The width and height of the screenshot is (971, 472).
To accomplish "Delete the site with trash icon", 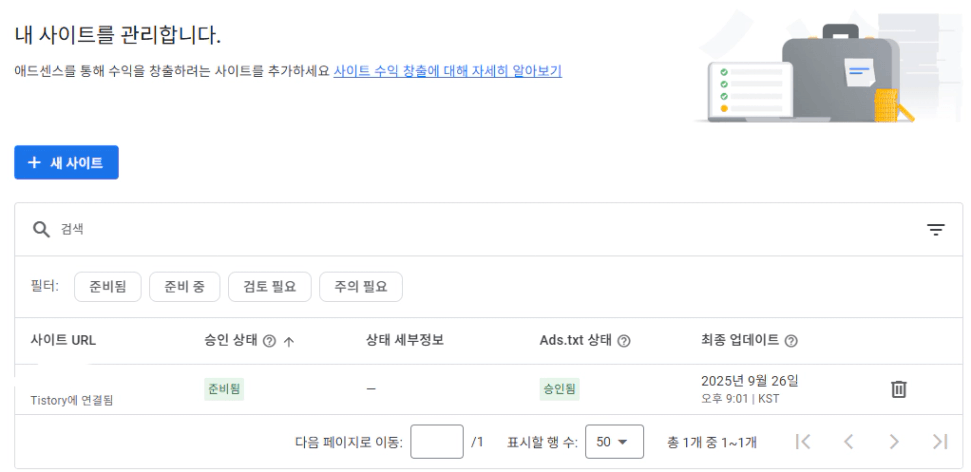I will 899,389.
